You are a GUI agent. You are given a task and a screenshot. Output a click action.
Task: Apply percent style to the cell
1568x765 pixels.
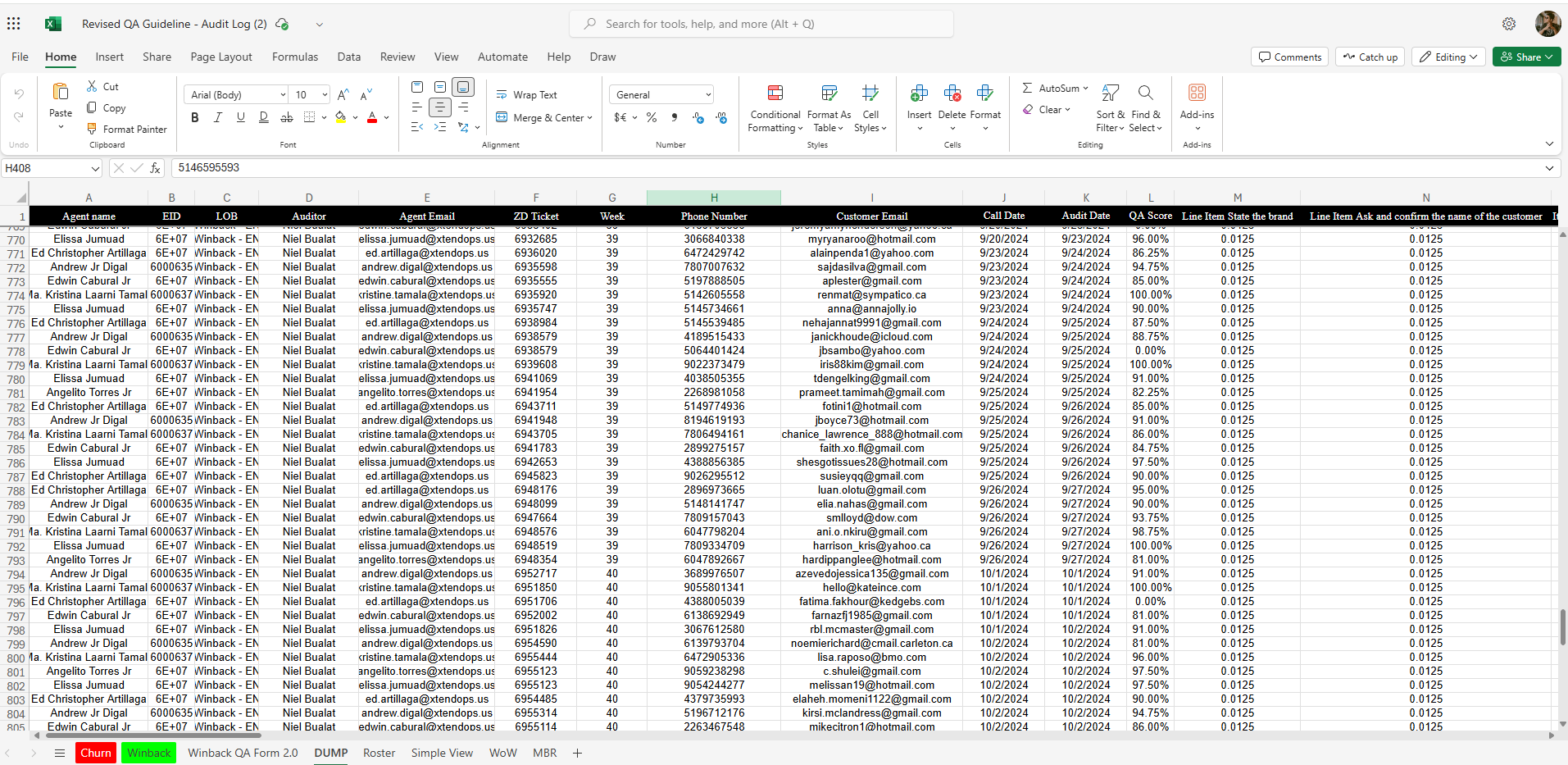coord(652,118)
